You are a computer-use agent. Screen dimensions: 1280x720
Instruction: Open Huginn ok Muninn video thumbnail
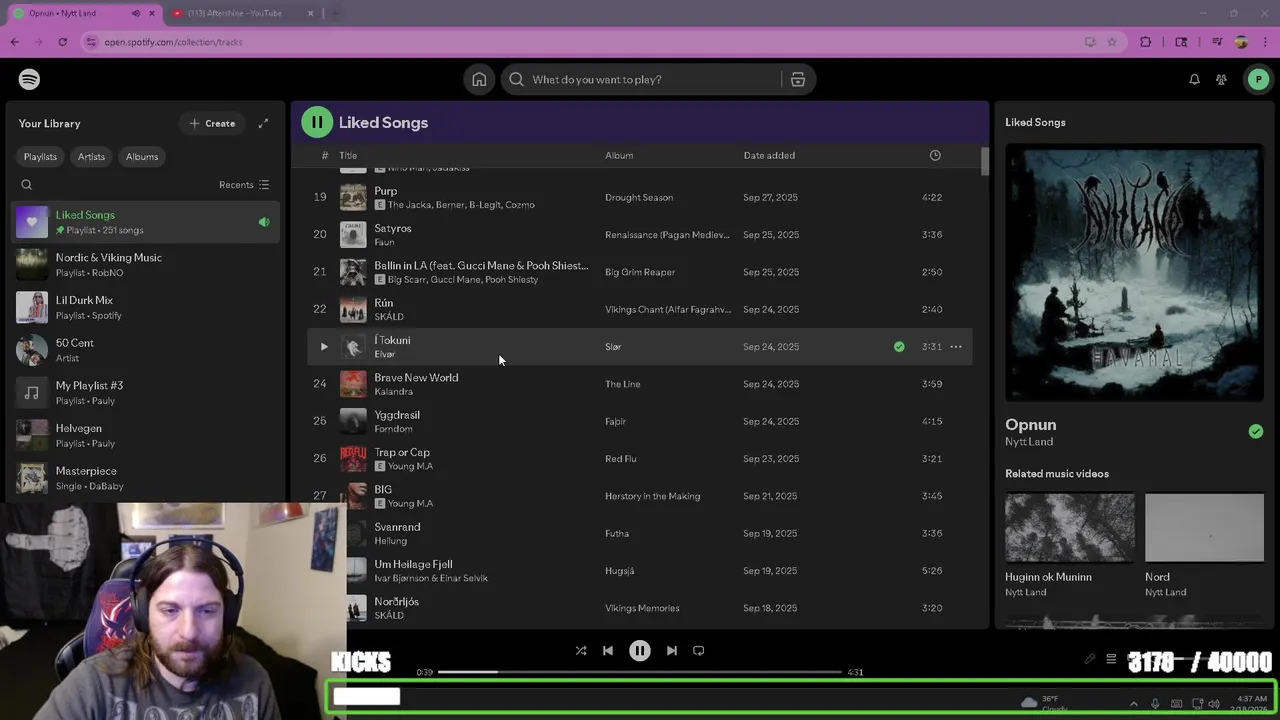click(x=1069, y=528)
